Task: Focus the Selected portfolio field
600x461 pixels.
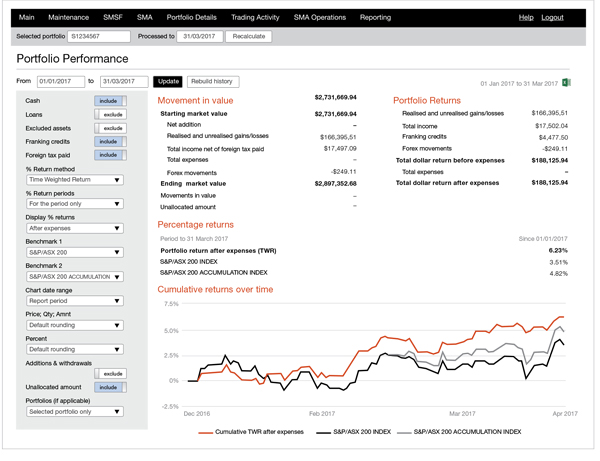Action: [99, 36]
